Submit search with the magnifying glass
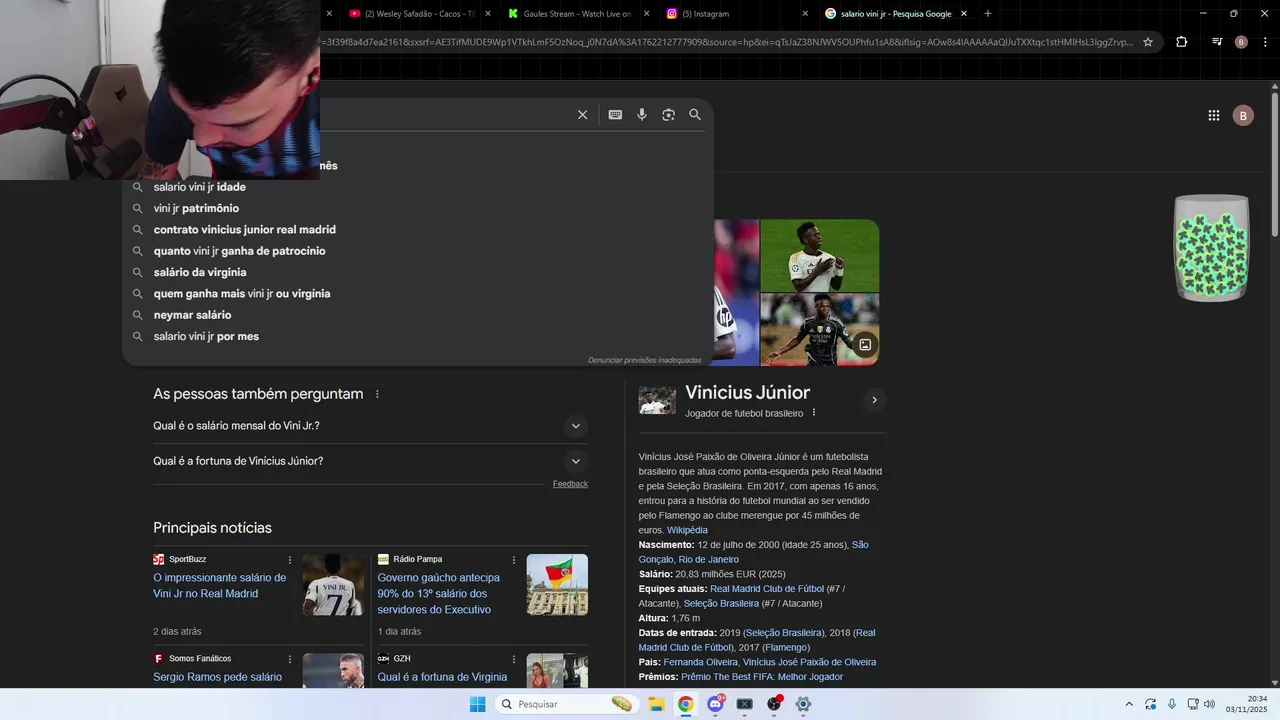The image size is (1280, 720). (695, 115)
